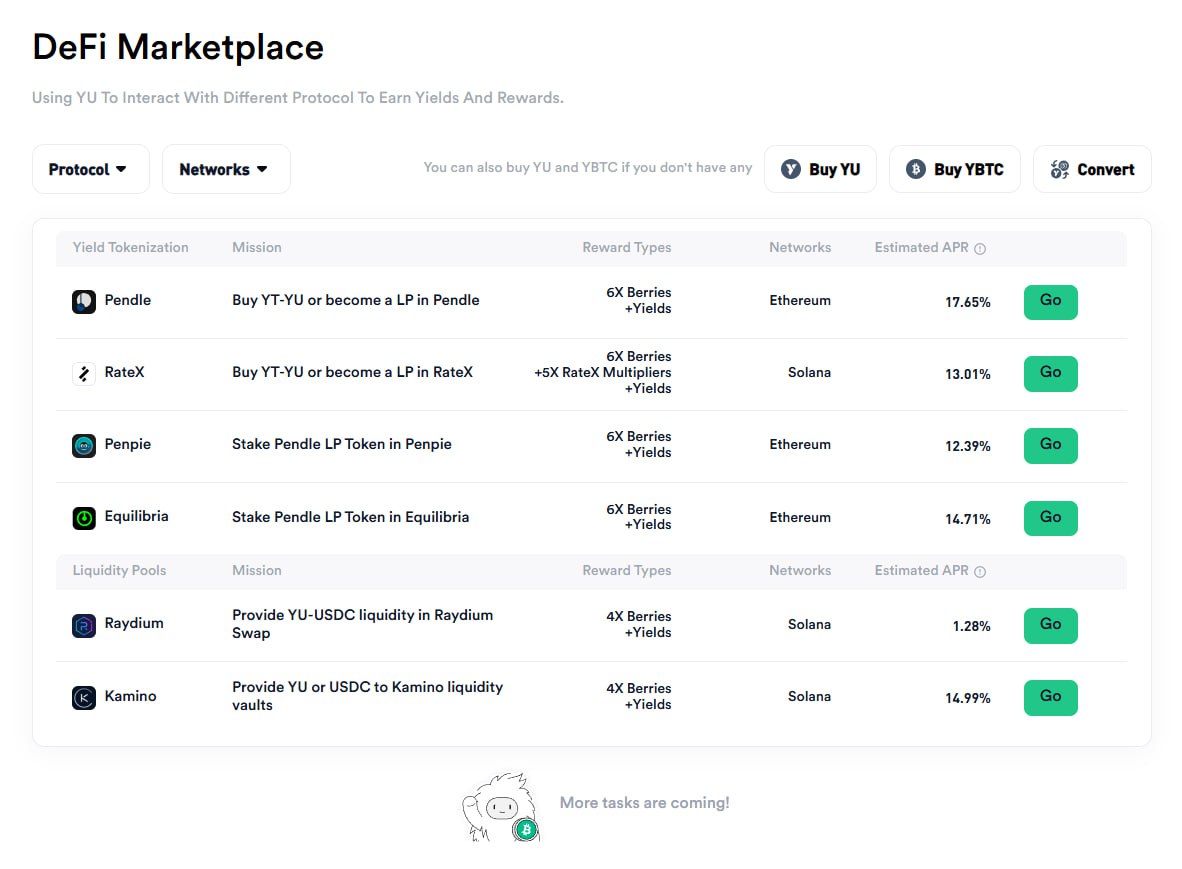Go to the Raydium mission
Viewport: 1182px width, 869px height.
tap(1050, 626)
